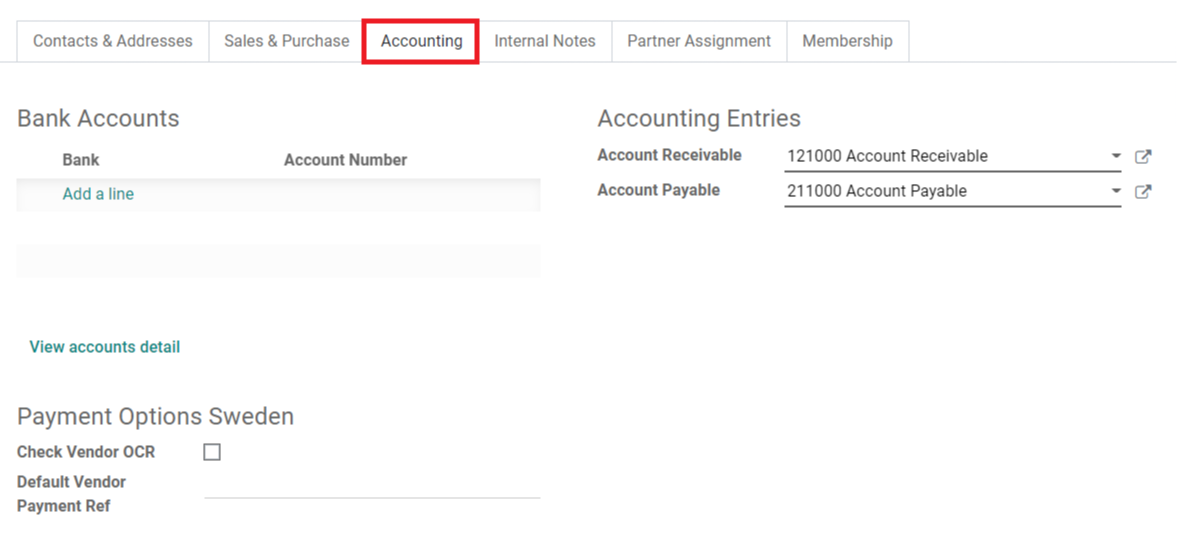Open the Sales & Purchase tab
Screen dimensions: 1177x533
click(x=286, y=41)
